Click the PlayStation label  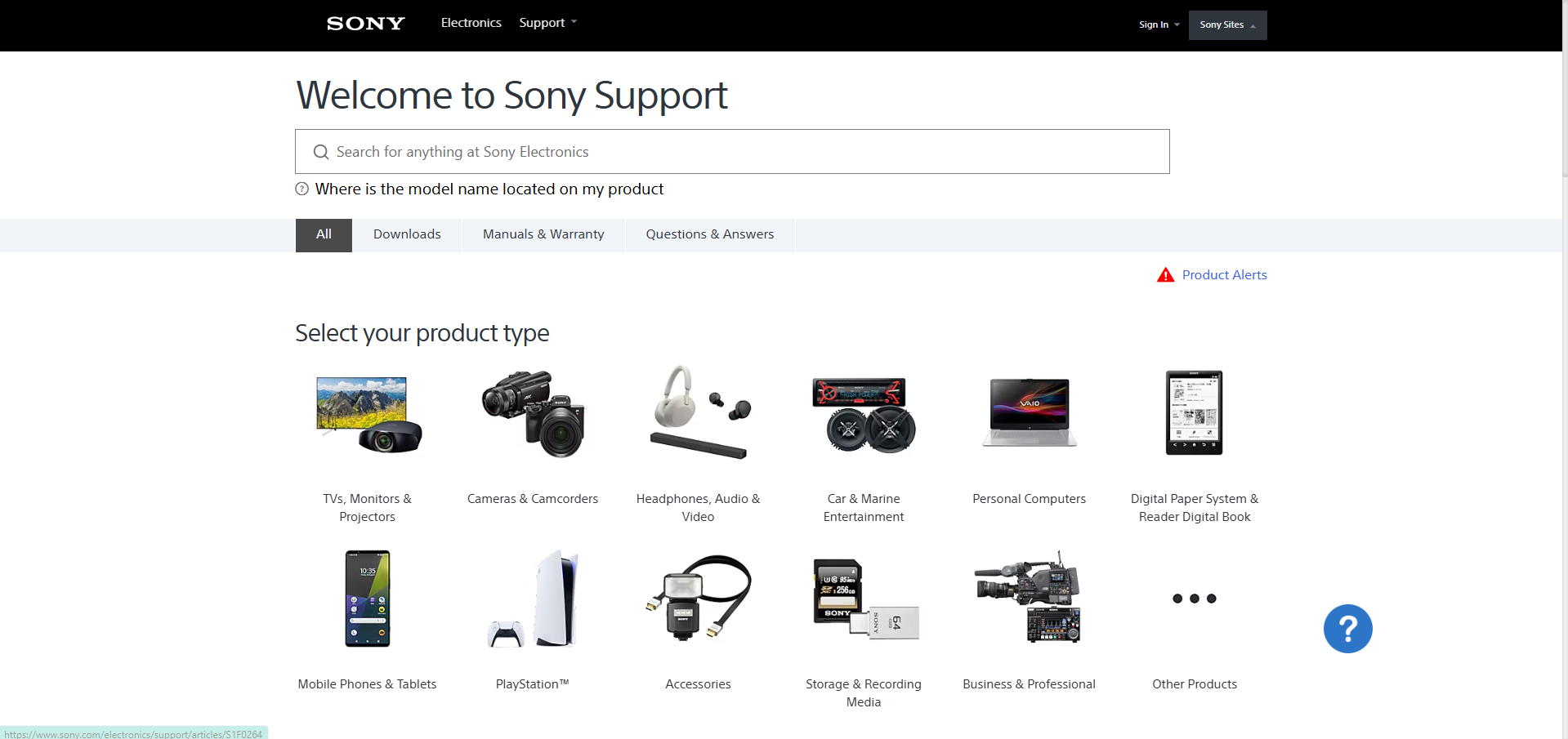(533, 684)
